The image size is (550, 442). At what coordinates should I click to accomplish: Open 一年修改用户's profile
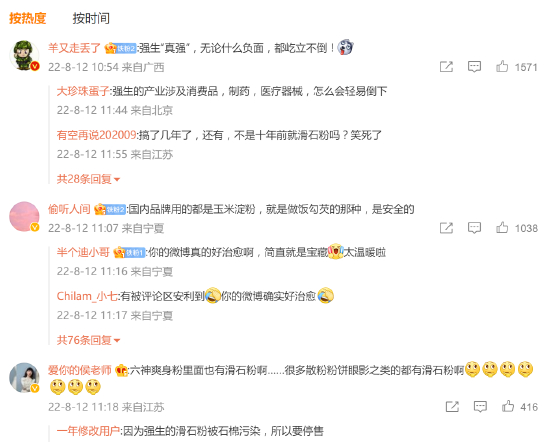(x=88, y=431)
